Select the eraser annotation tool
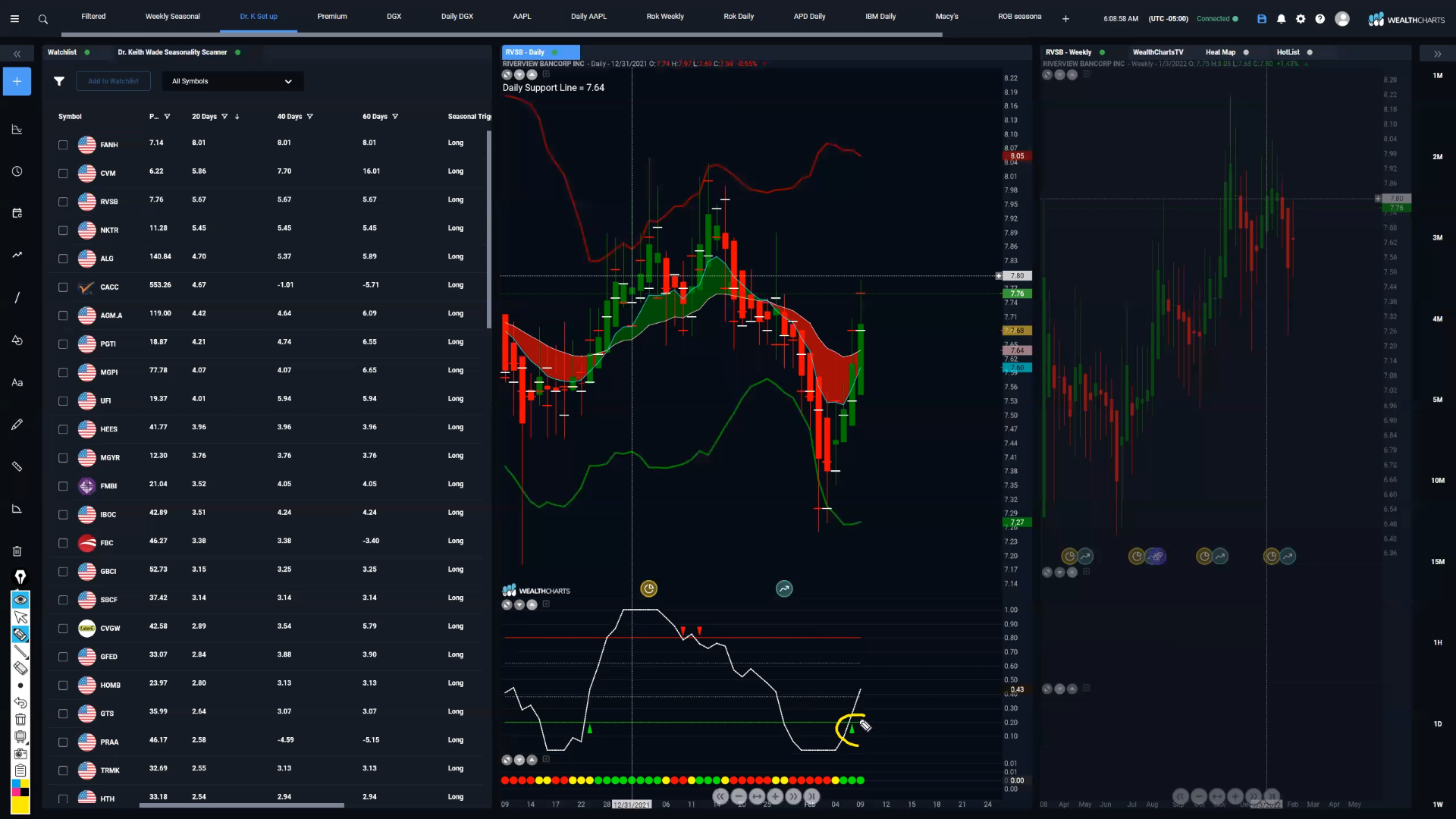The image size is (1456, 819). pyautogui.click(x=20, y=668)
